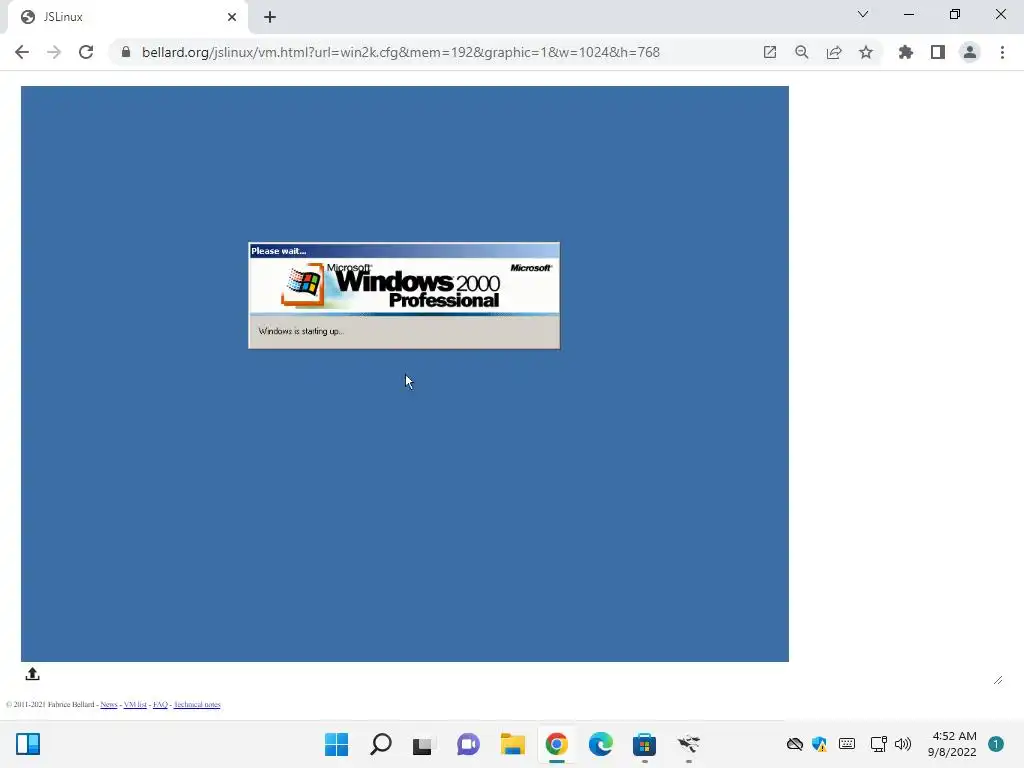Launch Microsoft Edge from the taskbar
Image resolution: width=1024 pixels, height=768 pixels.
coord(600,744)
